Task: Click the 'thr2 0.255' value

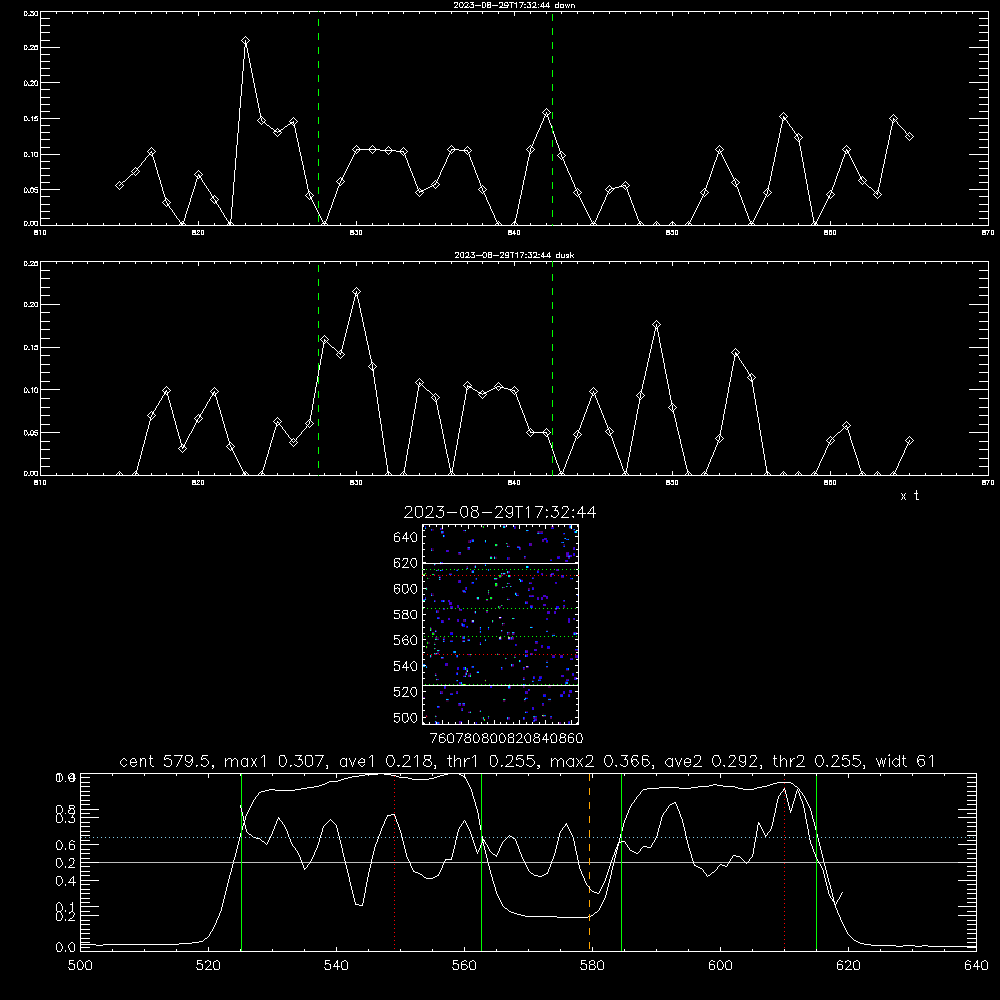Action: point(820,761)
